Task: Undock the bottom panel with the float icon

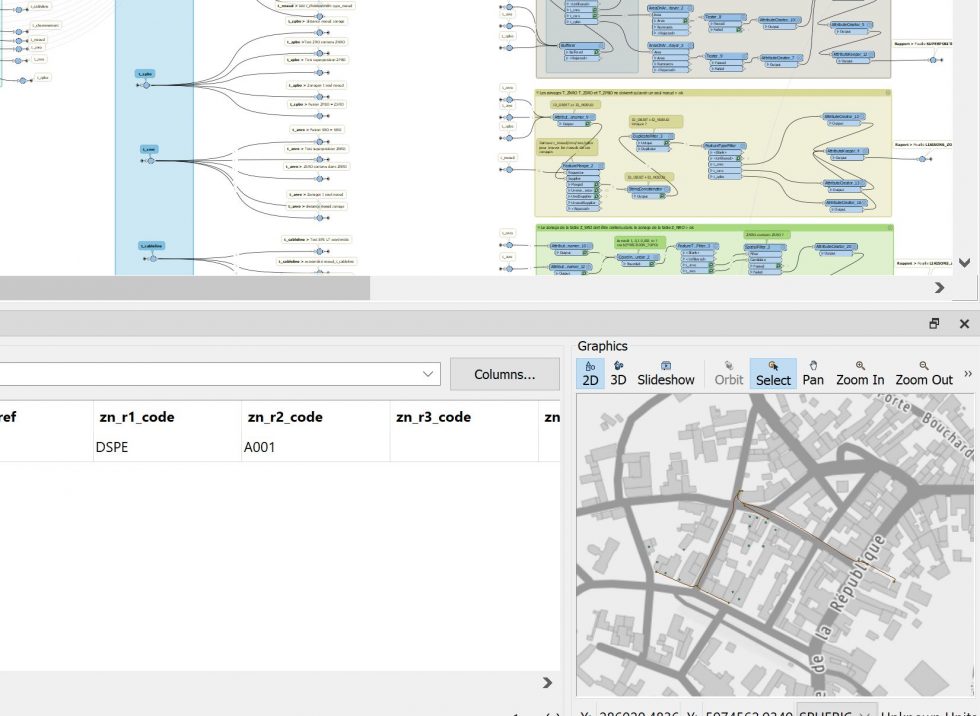Action: 934,323
